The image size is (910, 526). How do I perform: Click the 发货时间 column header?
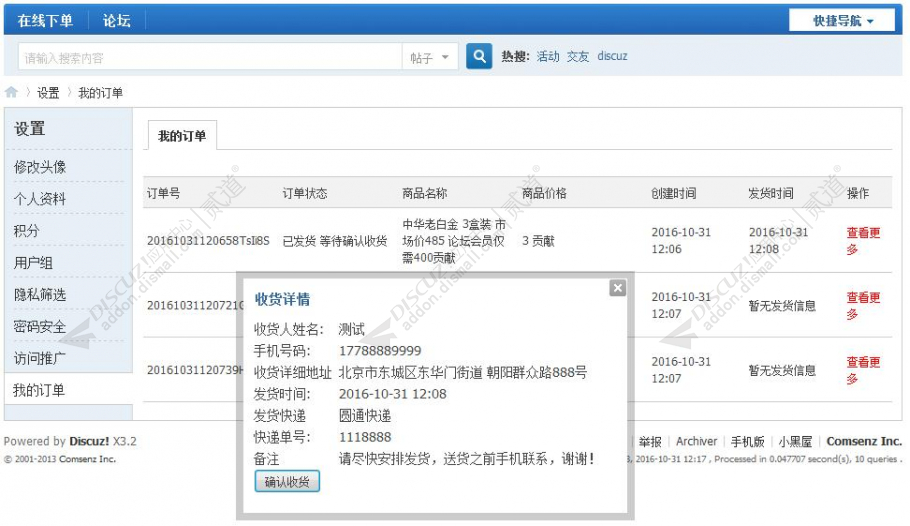771,193
